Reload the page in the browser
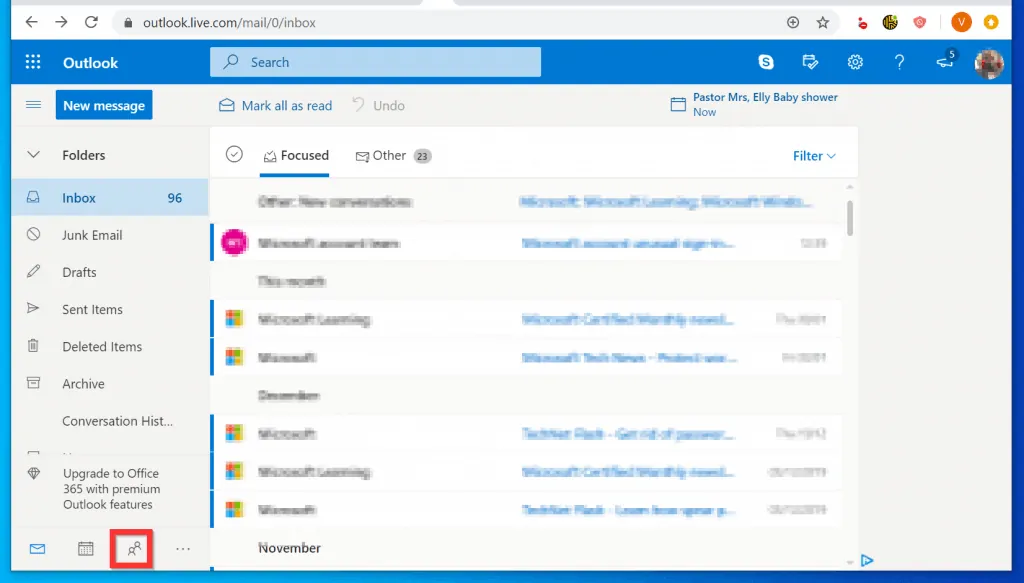The width and height of the screenshot is (1024, 583). 91,23
